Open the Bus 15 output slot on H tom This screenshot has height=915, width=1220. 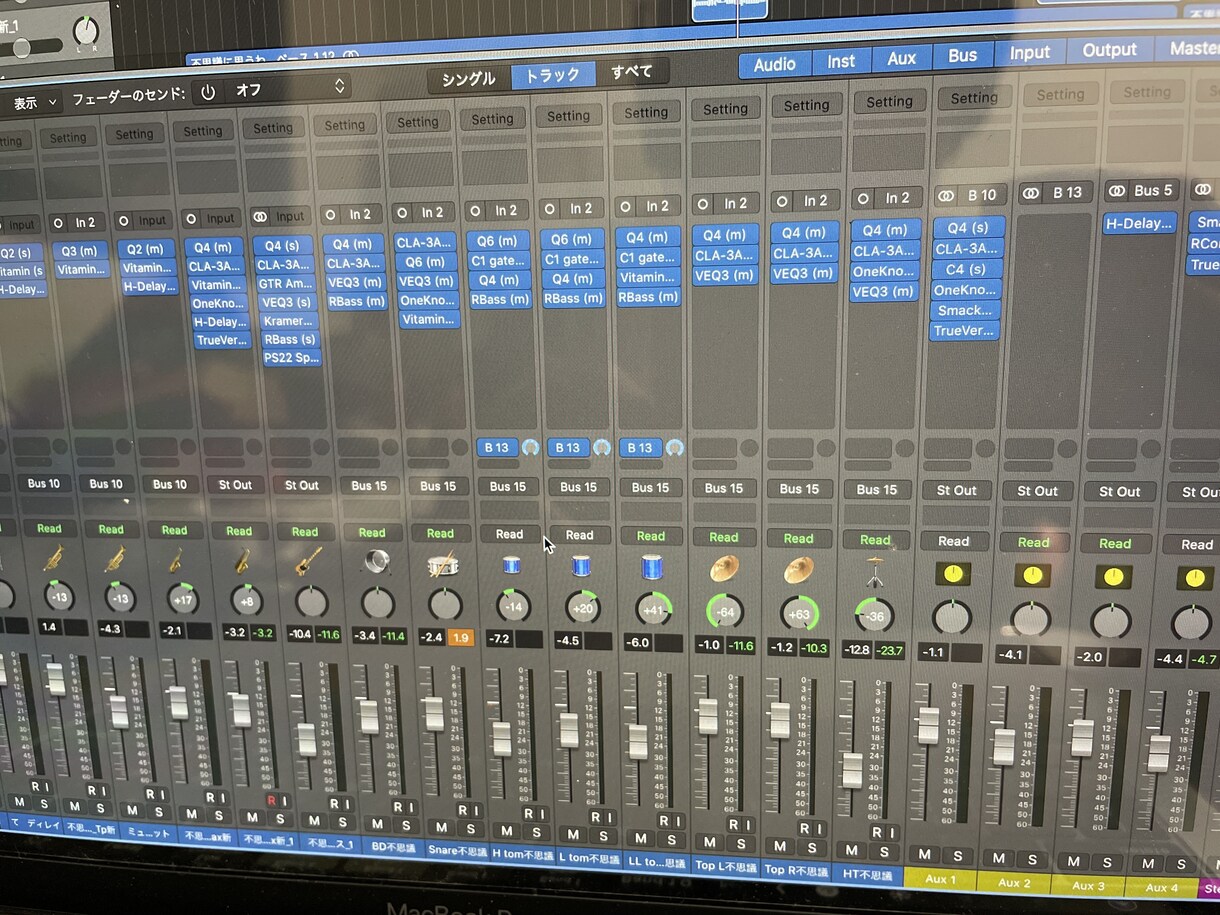tap(508, 487)
